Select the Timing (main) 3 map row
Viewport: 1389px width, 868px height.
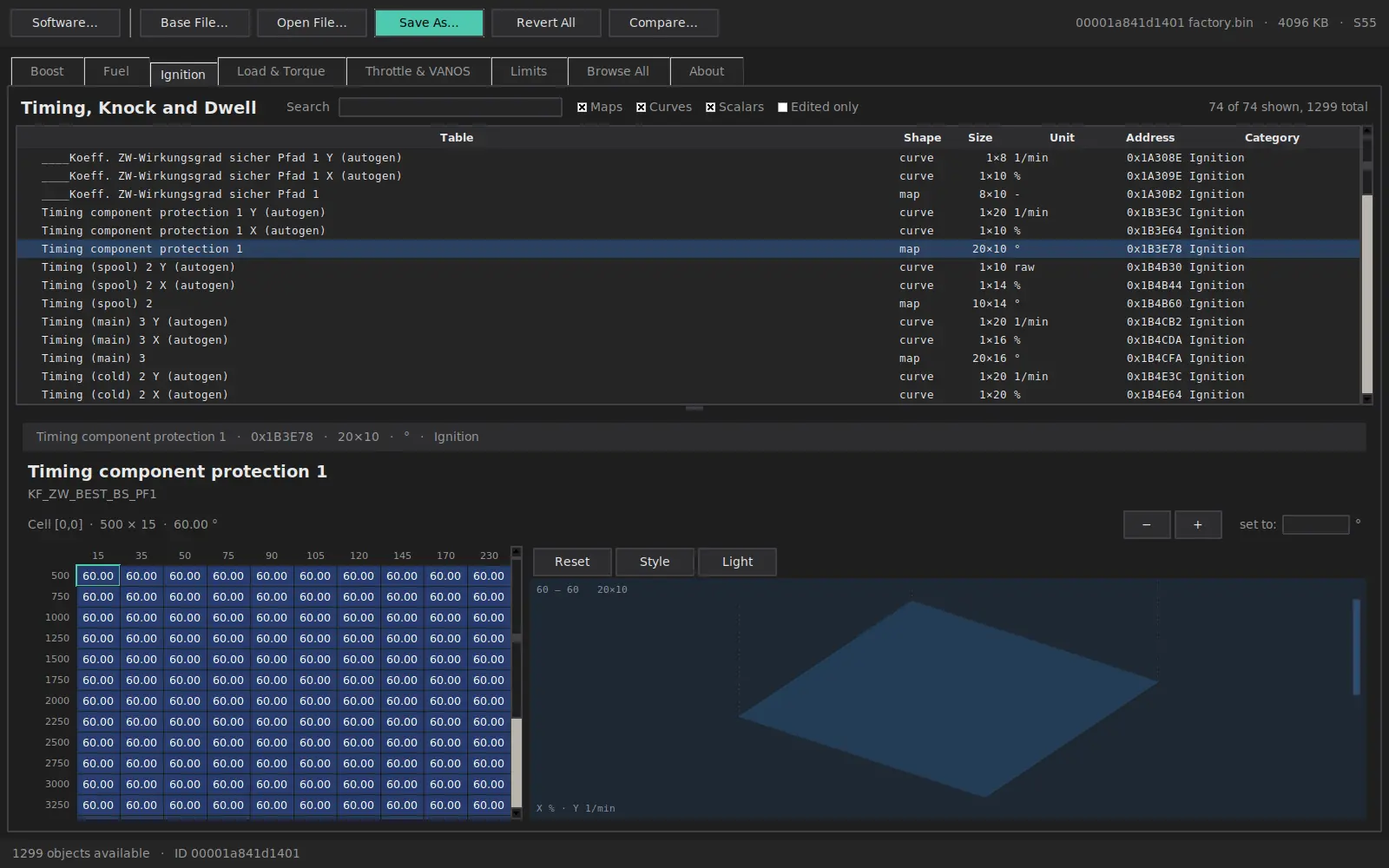coord(688,358)
